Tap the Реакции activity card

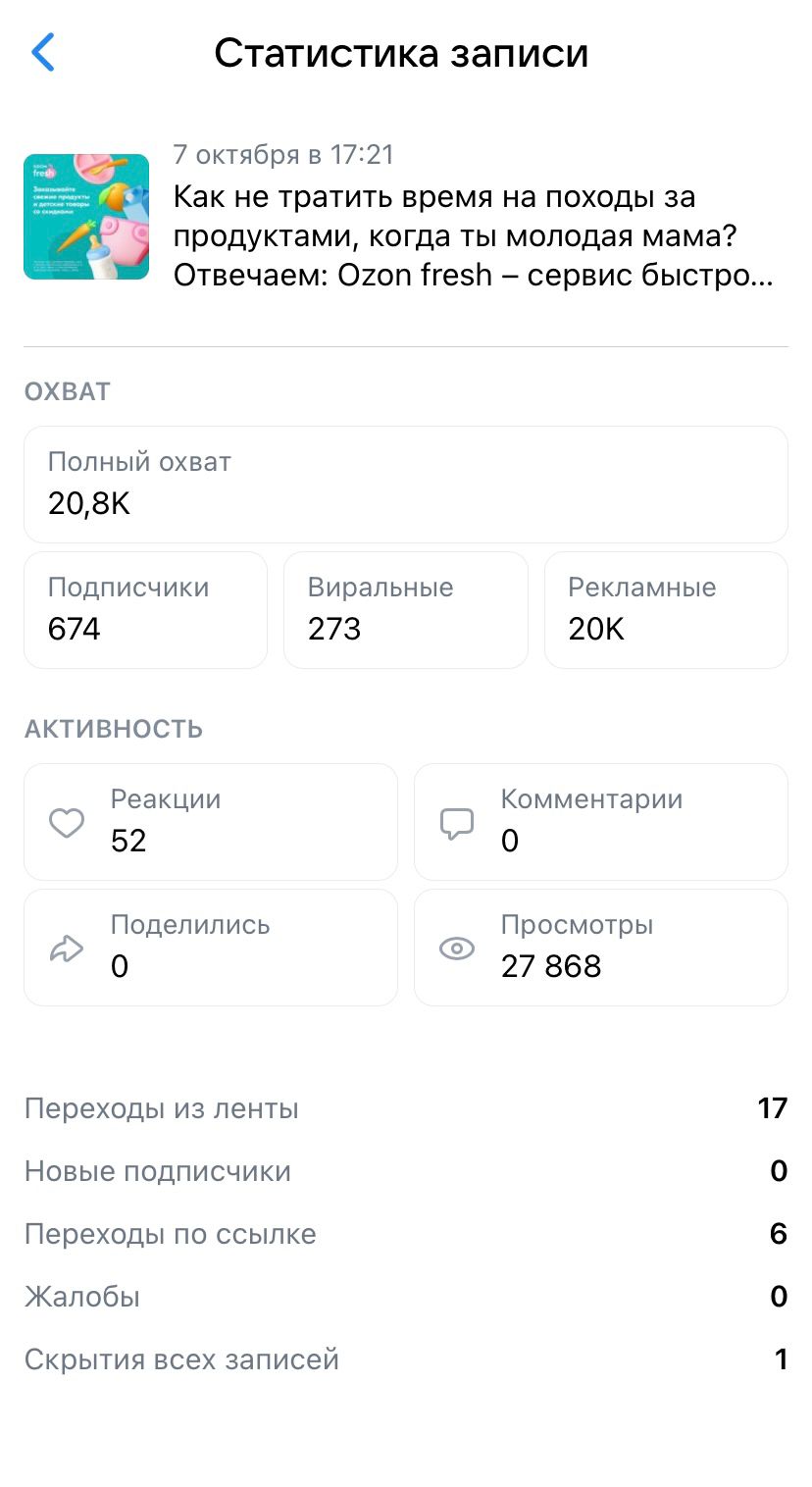coord(211,822)
